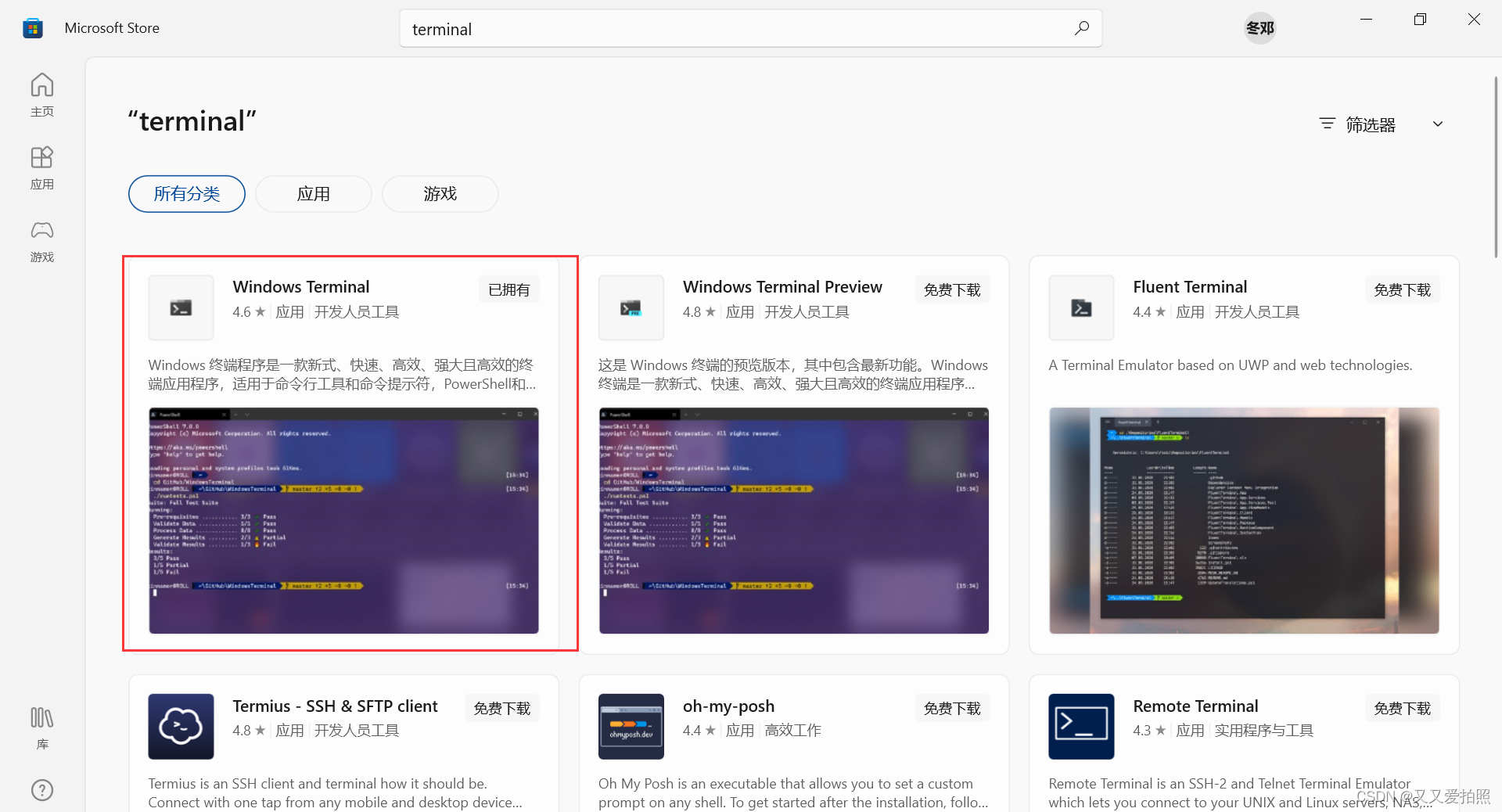This screenshot has height=812, width=1502.
Task: Click 开发人员工具 under Fluent Terminal
Action: pos(1256,312)
